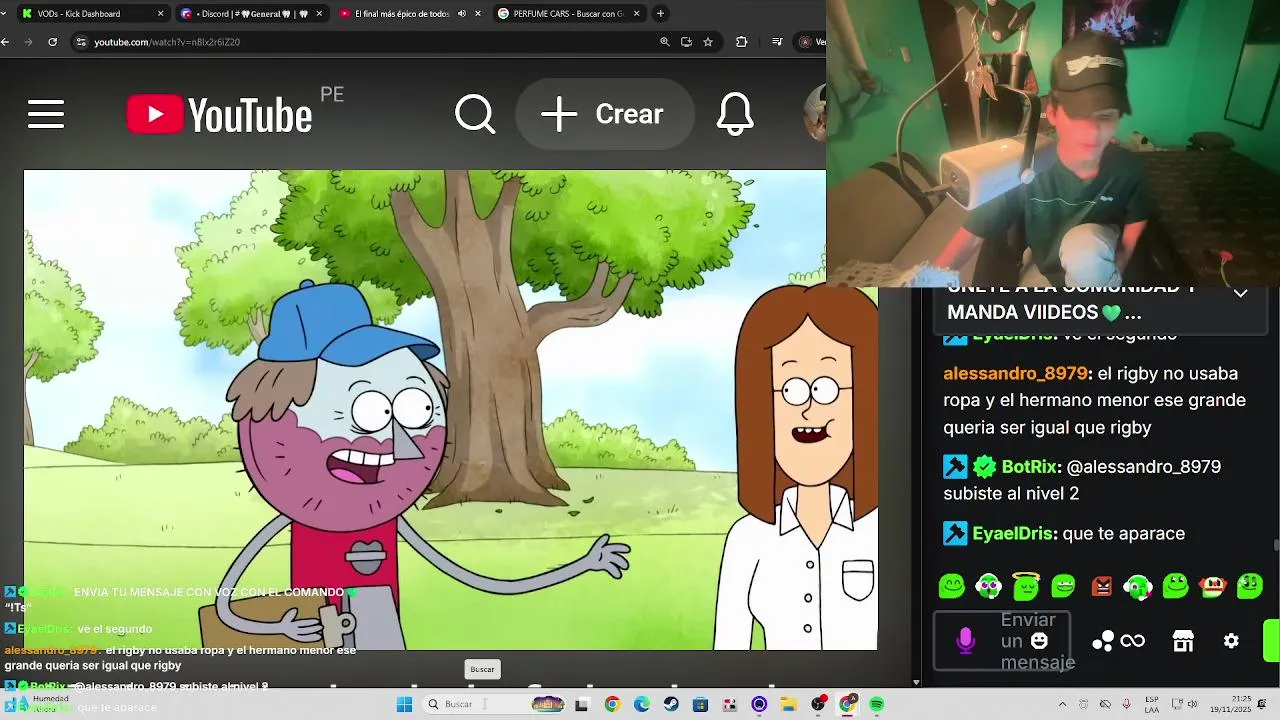Go back in browser history
Viewport: 1280px width, 720px height.
[x=5, y=42]
